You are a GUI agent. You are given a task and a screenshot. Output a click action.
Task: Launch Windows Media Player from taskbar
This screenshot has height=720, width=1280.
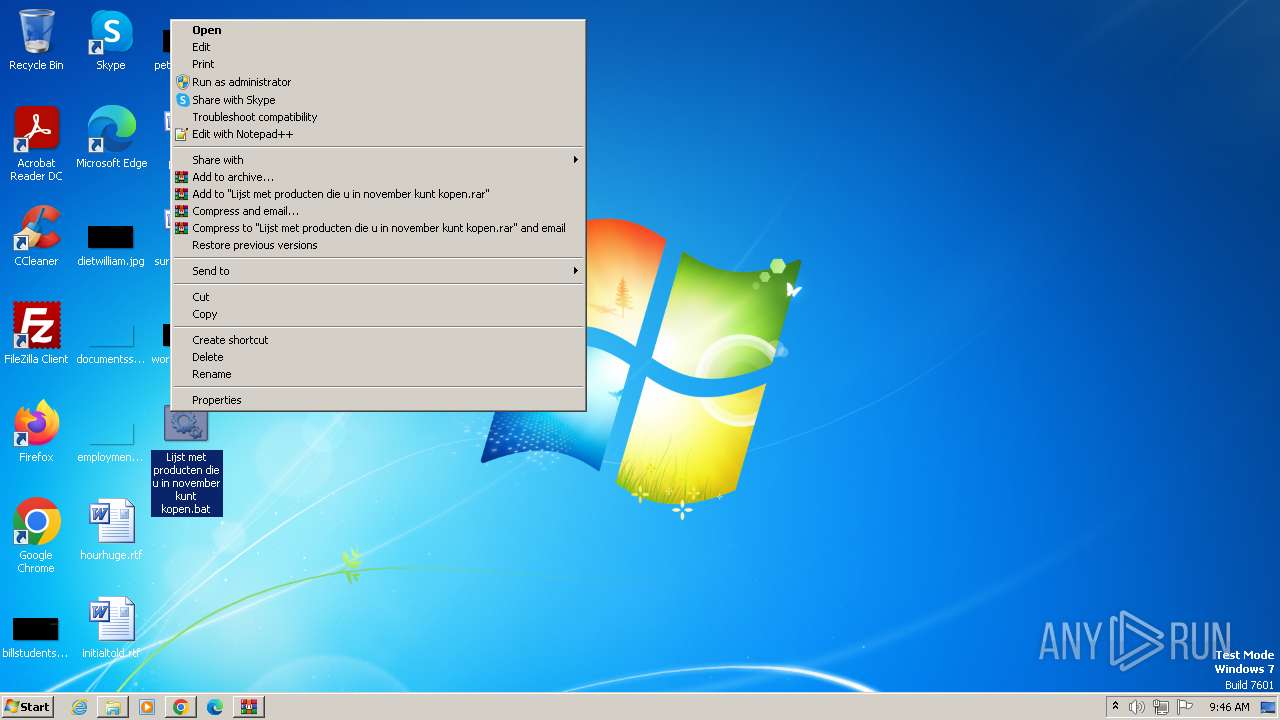pos(147,707)
